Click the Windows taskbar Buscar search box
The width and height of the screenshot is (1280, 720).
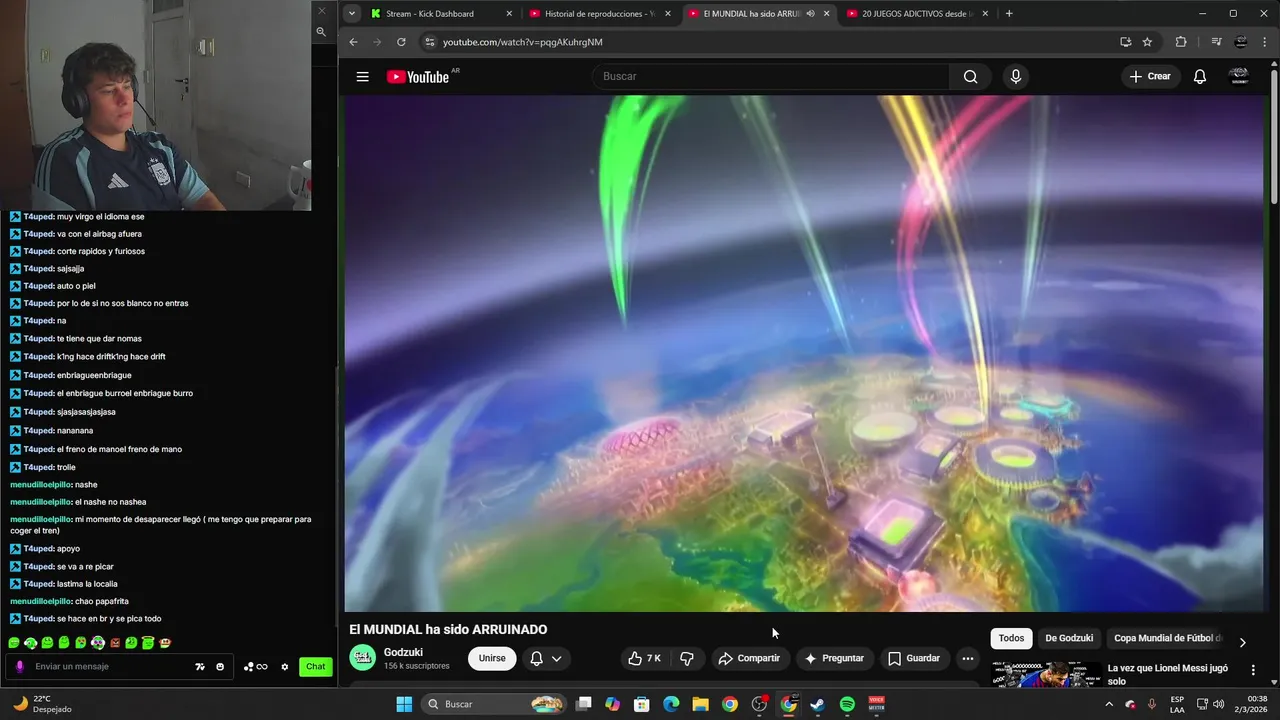494,704
